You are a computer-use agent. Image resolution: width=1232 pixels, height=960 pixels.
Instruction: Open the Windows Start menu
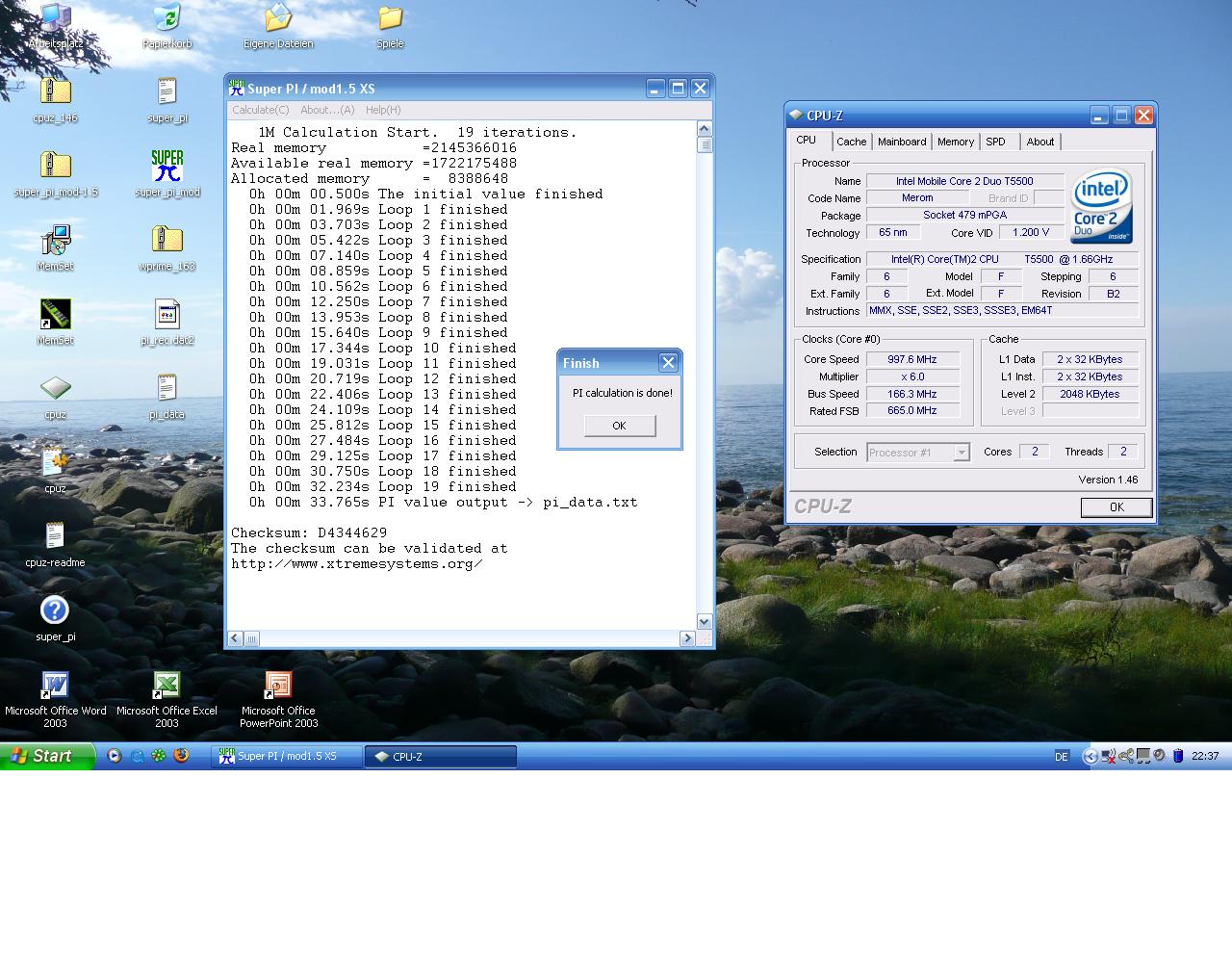pyautogui.click(x=47, y=756)
